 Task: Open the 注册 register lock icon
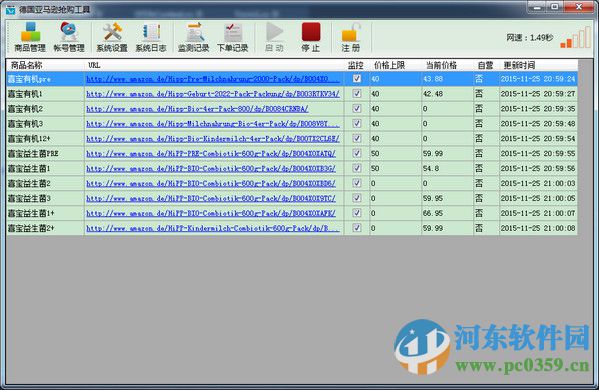pyautogui.click(x=351, y=37)
